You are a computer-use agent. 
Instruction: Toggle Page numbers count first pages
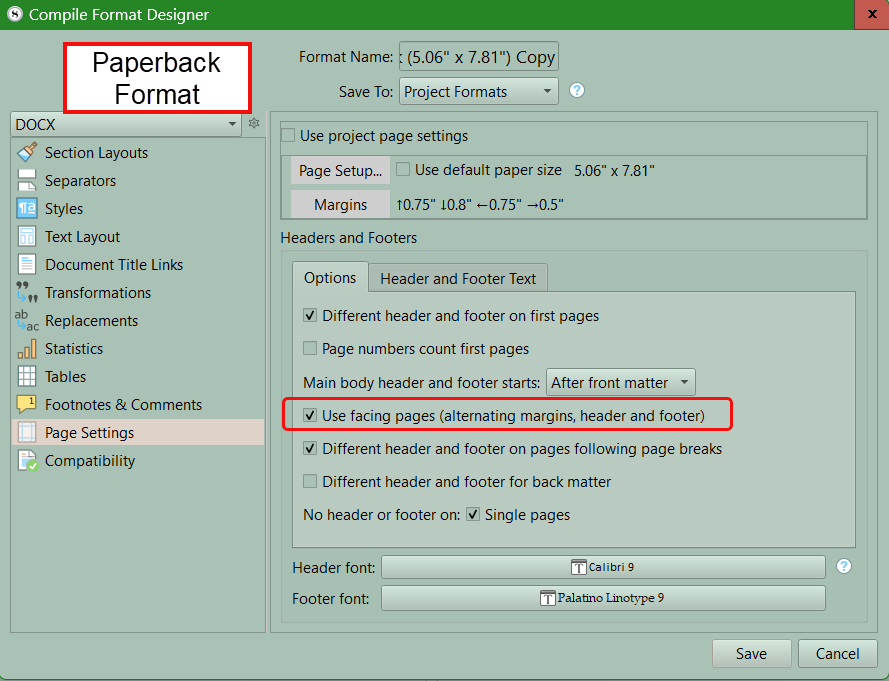(x=311, y=349)
